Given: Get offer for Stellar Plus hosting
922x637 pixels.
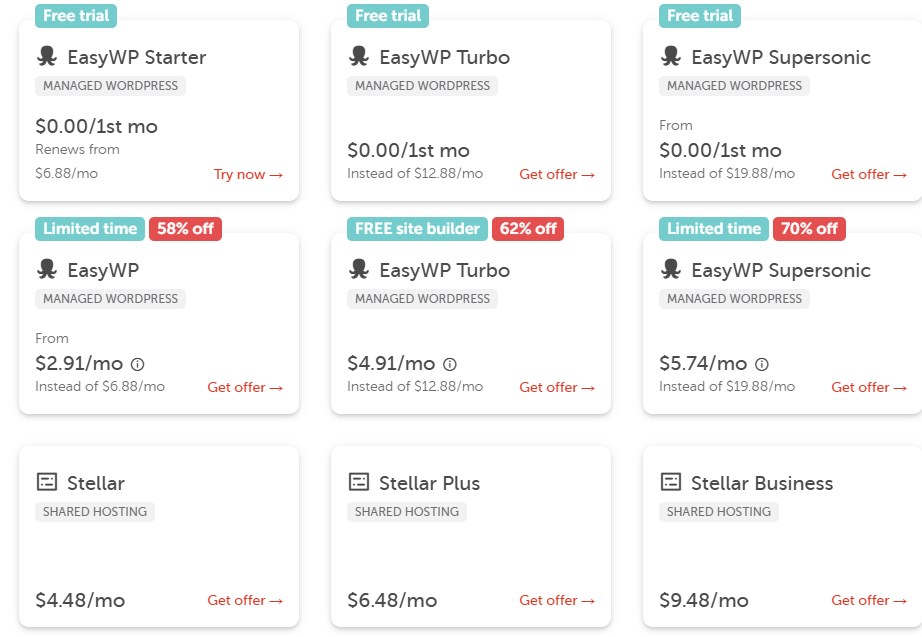Looking at the screenshot, I should [557, 600].
